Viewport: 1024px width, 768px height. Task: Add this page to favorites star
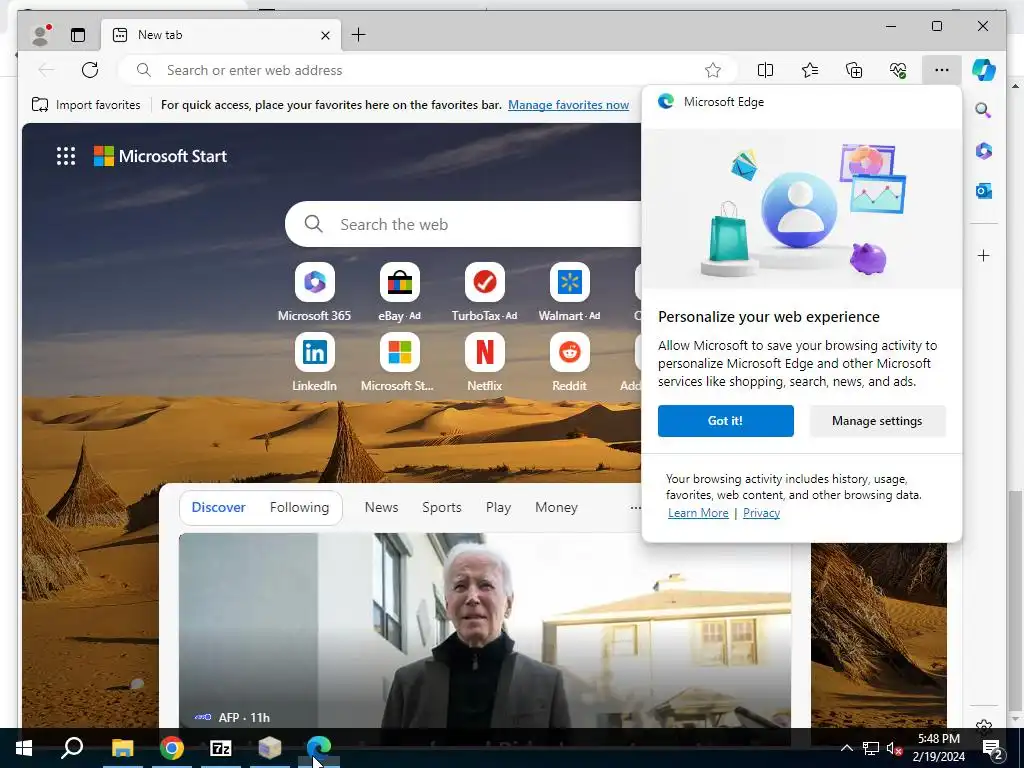pos(712,70)
